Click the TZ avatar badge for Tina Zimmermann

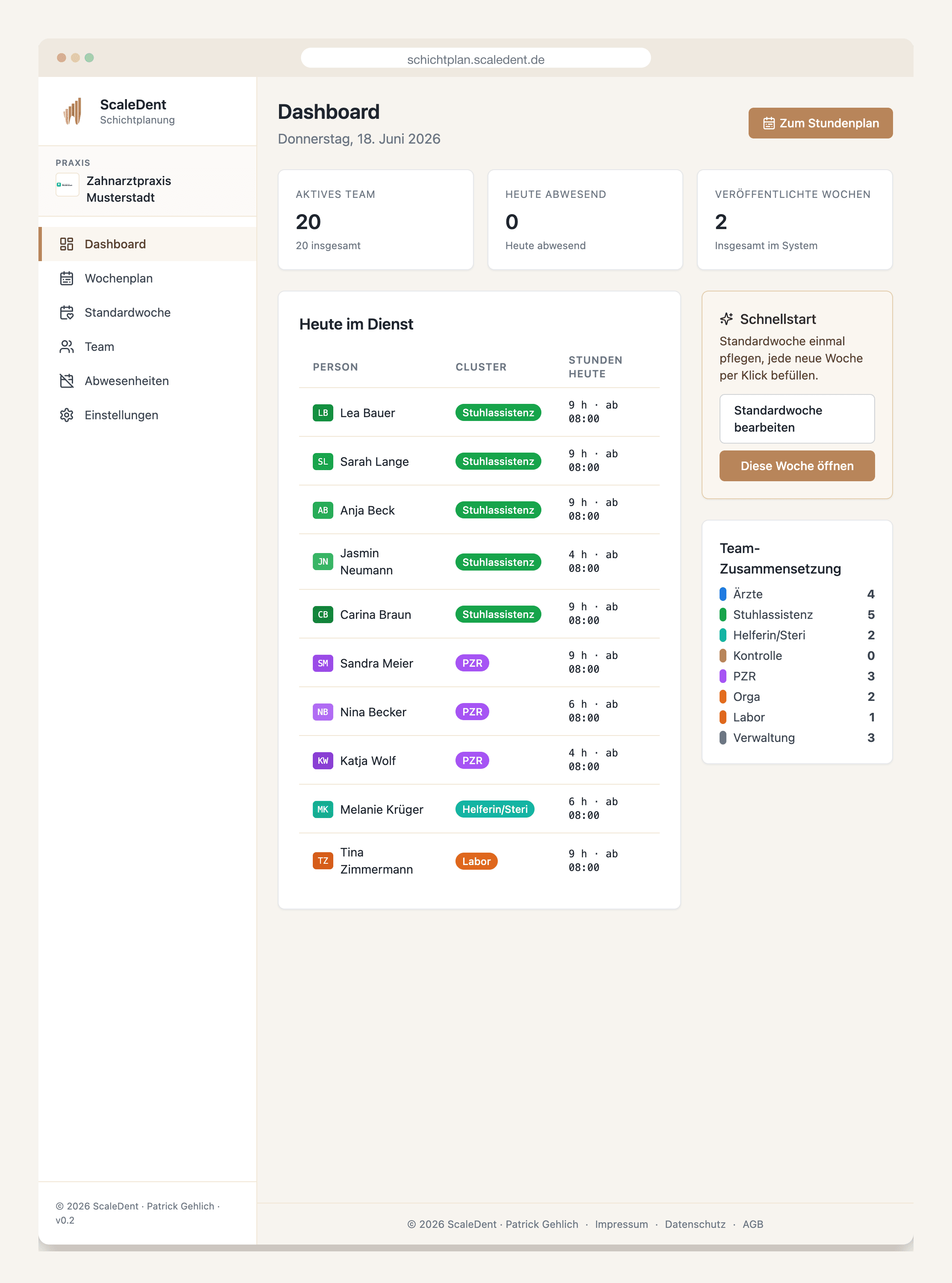[323, 861]
